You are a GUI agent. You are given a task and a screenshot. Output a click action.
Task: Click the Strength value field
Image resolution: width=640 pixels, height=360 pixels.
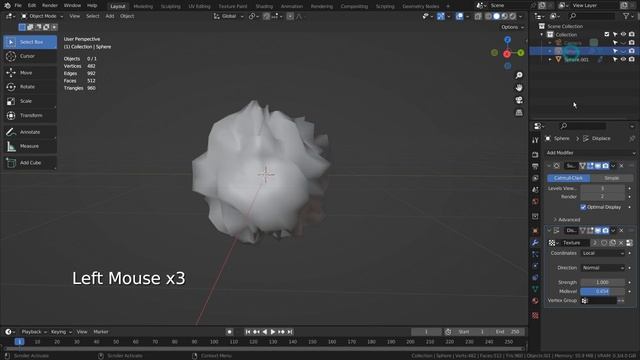pyautogui.click(x=602, y=282)
